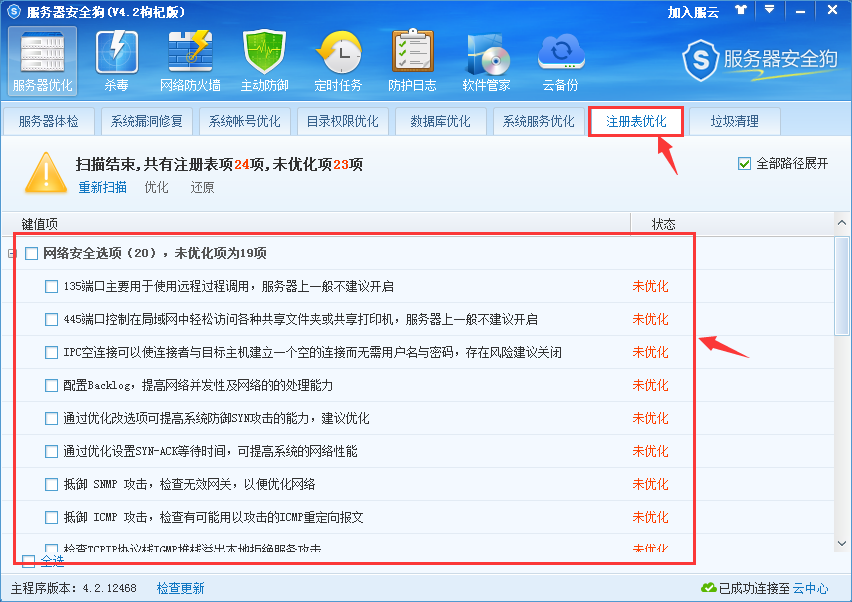852x602 pixels.
Task: Click 未优化 status of 135端口 row
Action: (x=650, y=286)
